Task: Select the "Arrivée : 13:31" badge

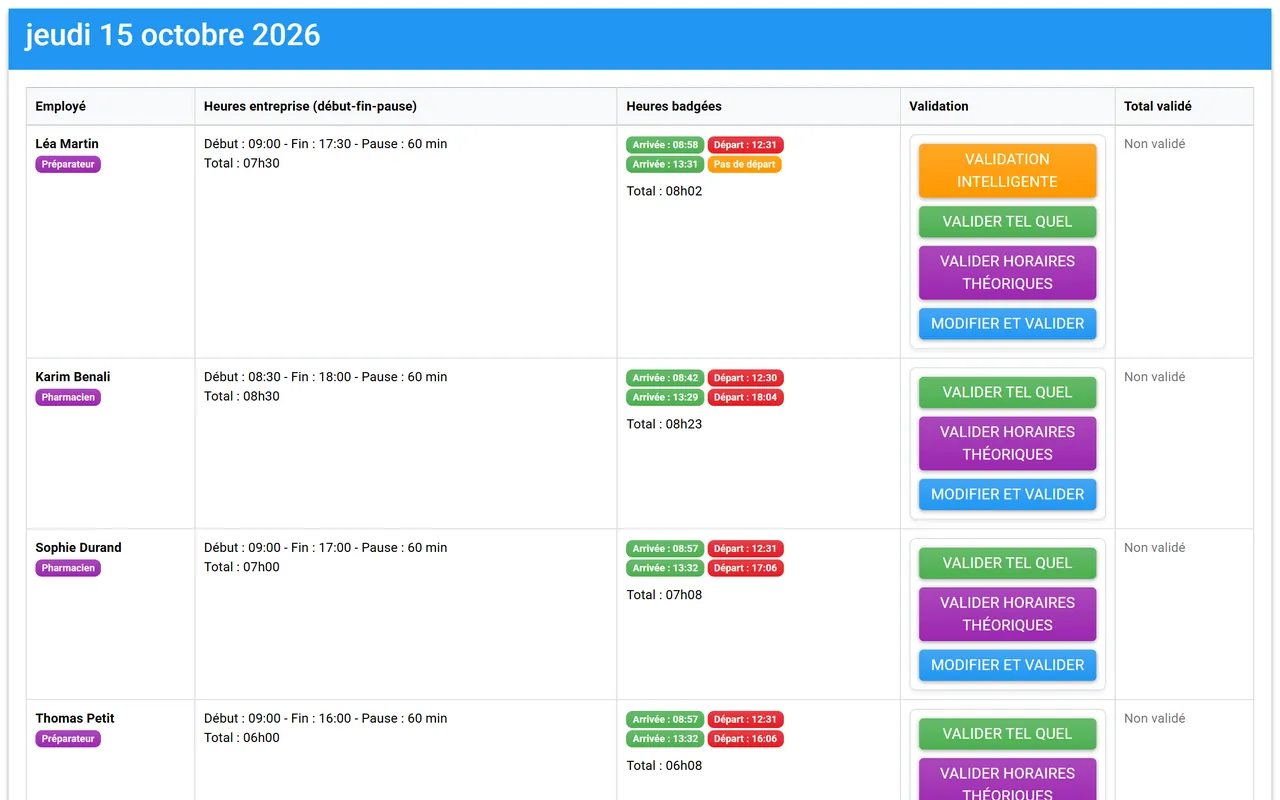Action: (665, 164)
